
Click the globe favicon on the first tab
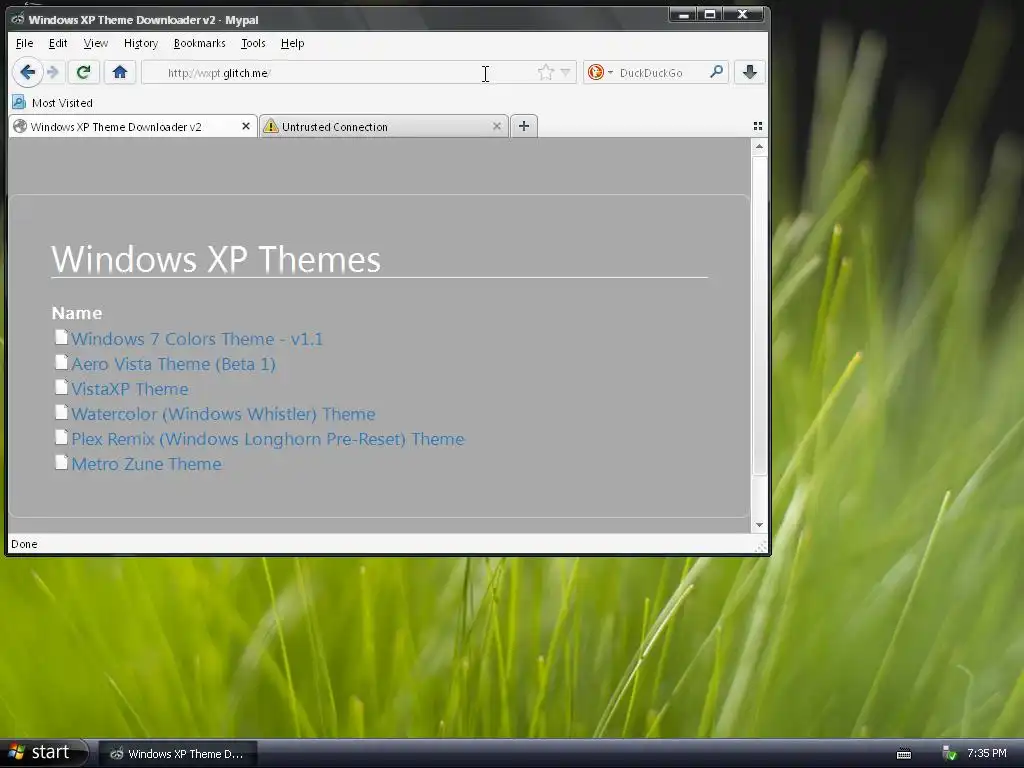(x=20, y=126)
